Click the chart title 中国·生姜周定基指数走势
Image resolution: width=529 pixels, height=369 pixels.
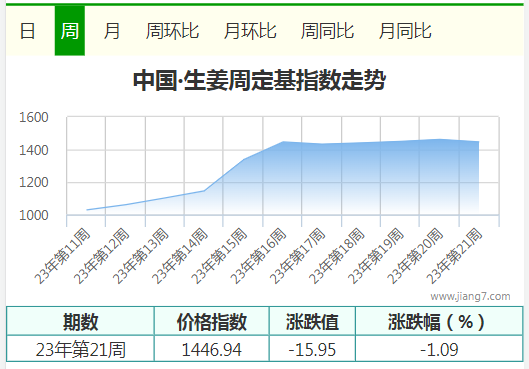pos(259,81)
